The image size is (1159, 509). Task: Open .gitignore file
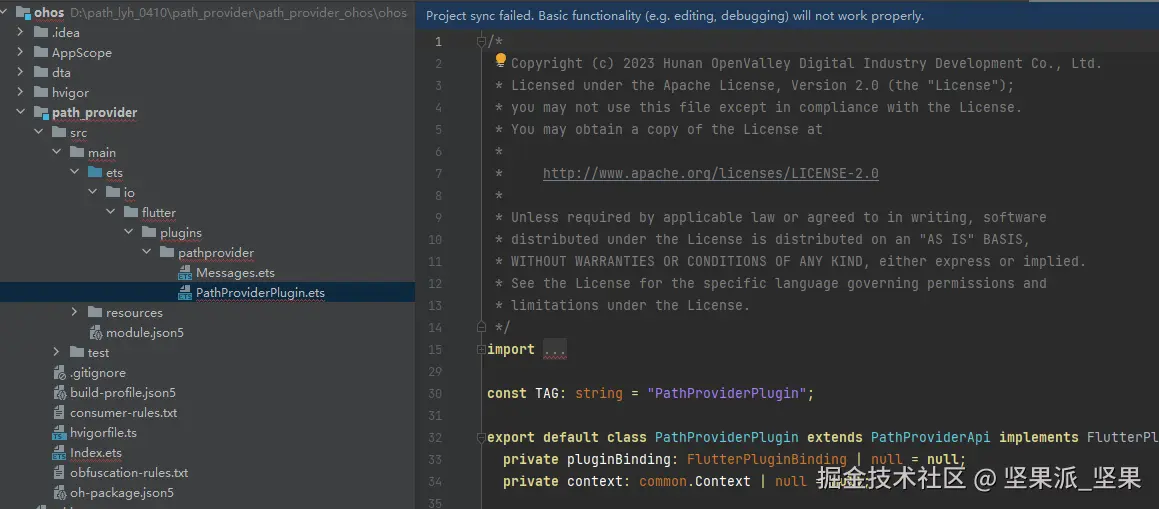[x=98, y=372]
